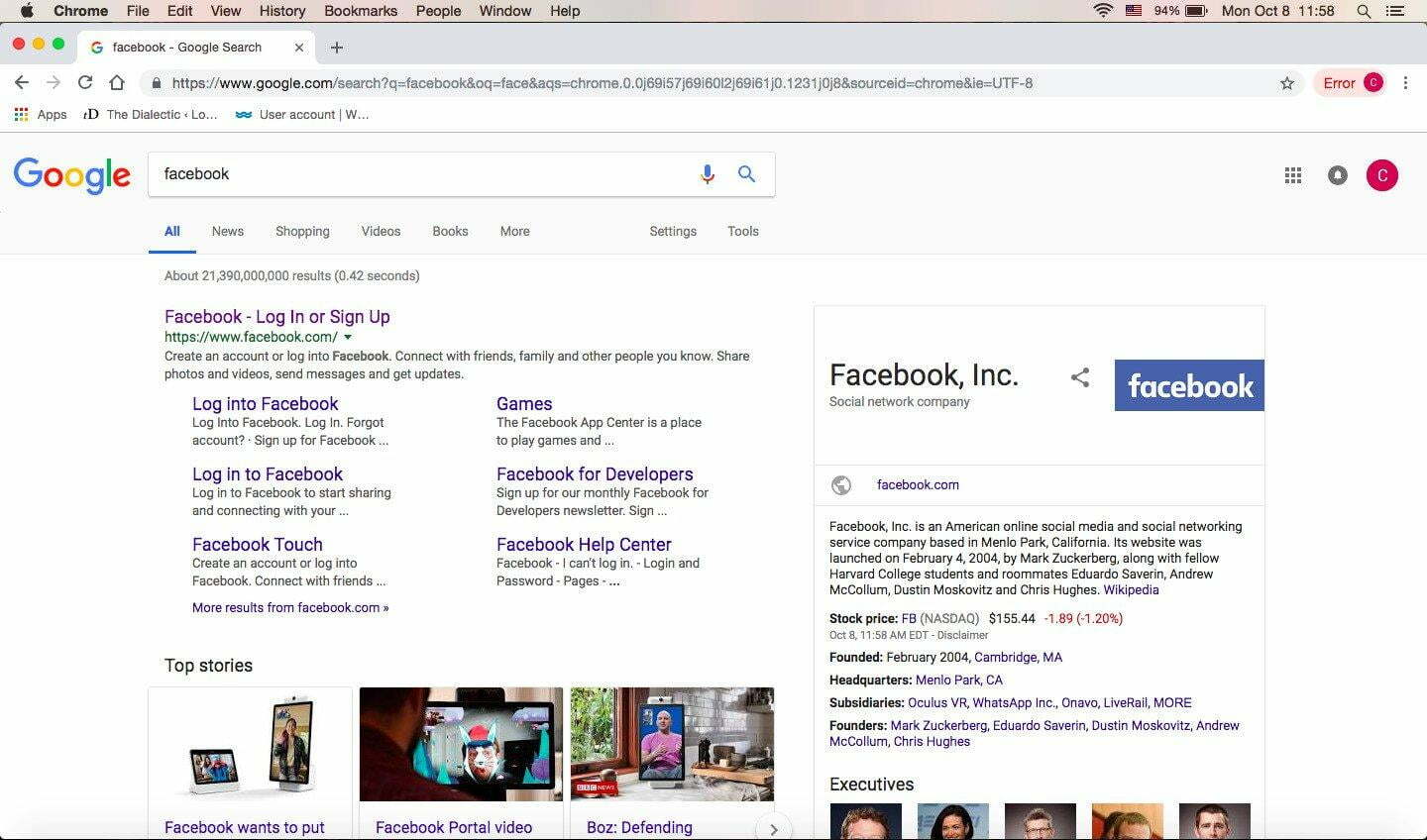
Task: Open the User account bookmark
Action: click(x=302, y=114)
